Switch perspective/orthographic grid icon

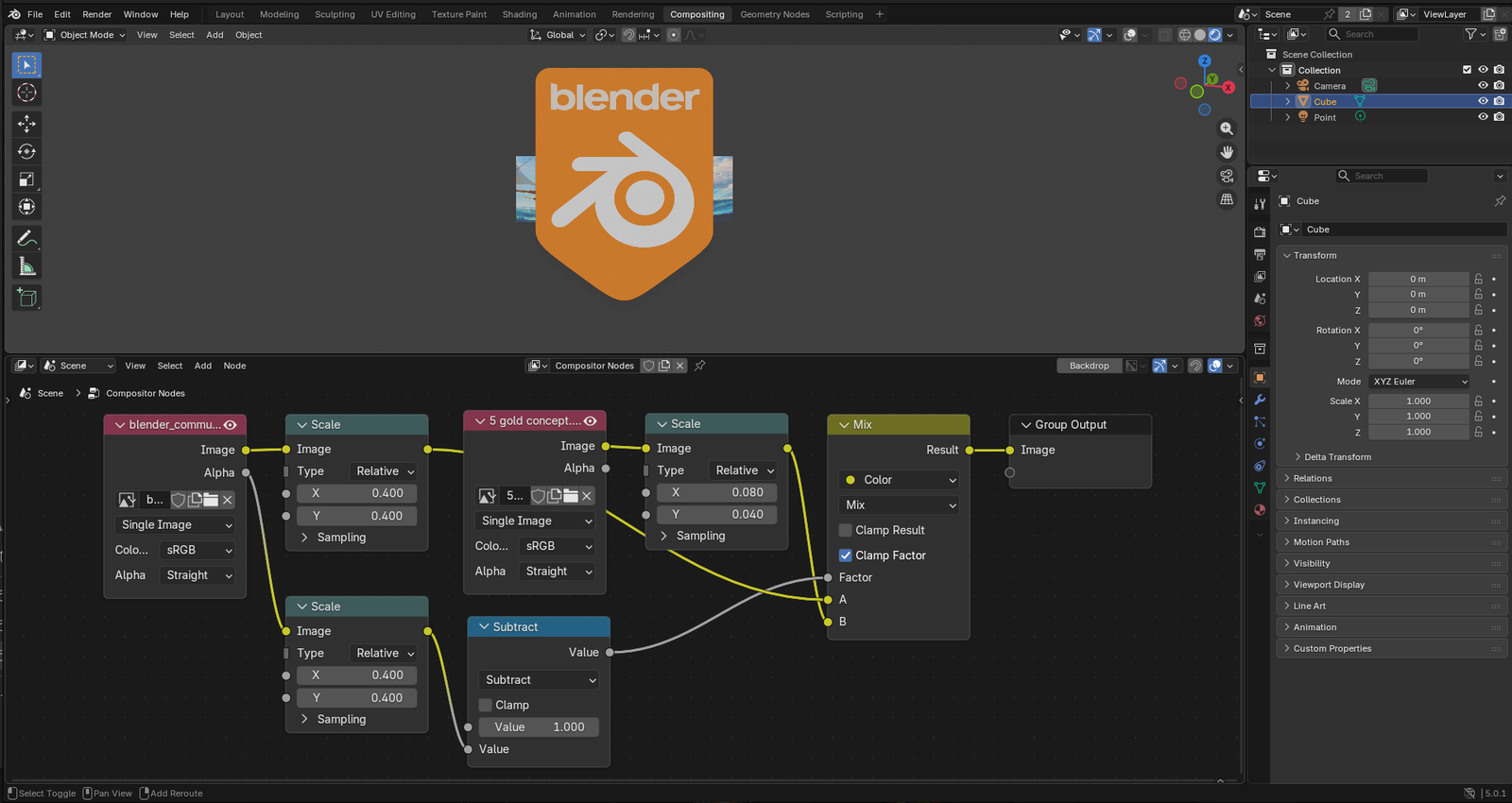1227,199
